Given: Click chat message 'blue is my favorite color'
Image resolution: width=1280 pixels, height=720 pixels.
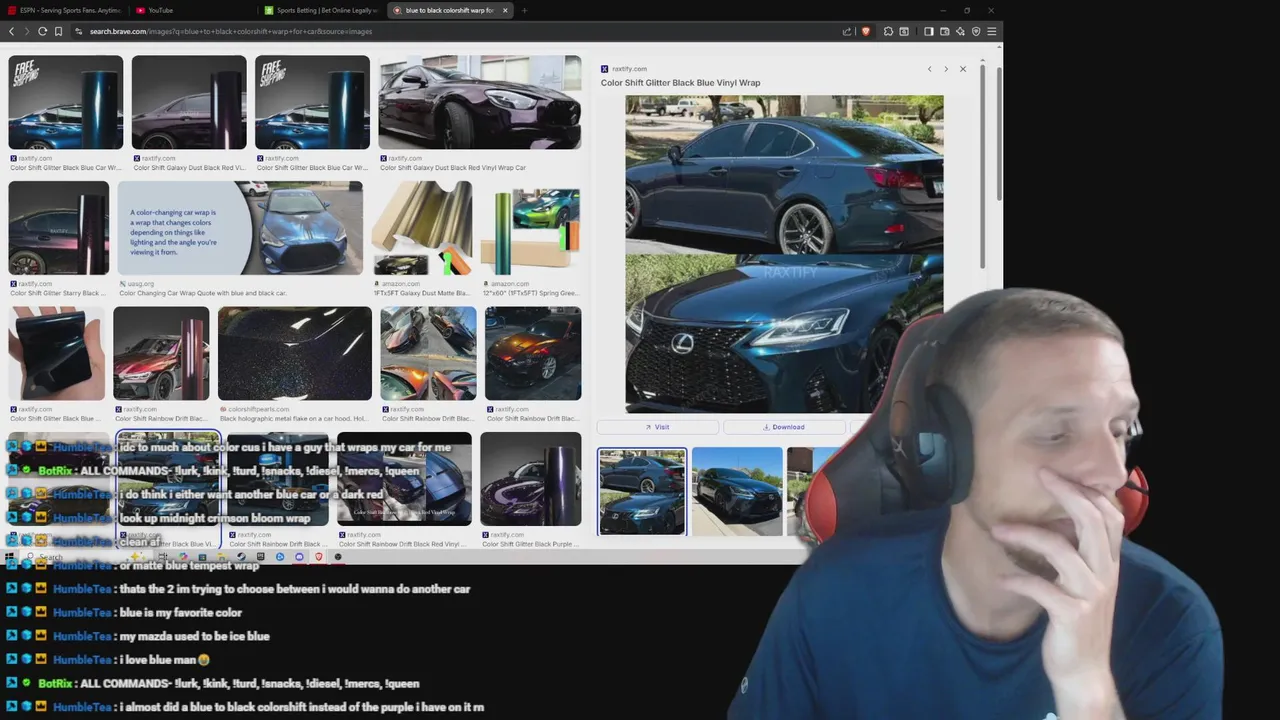Looking at the screenshot, I should (181, 613).
